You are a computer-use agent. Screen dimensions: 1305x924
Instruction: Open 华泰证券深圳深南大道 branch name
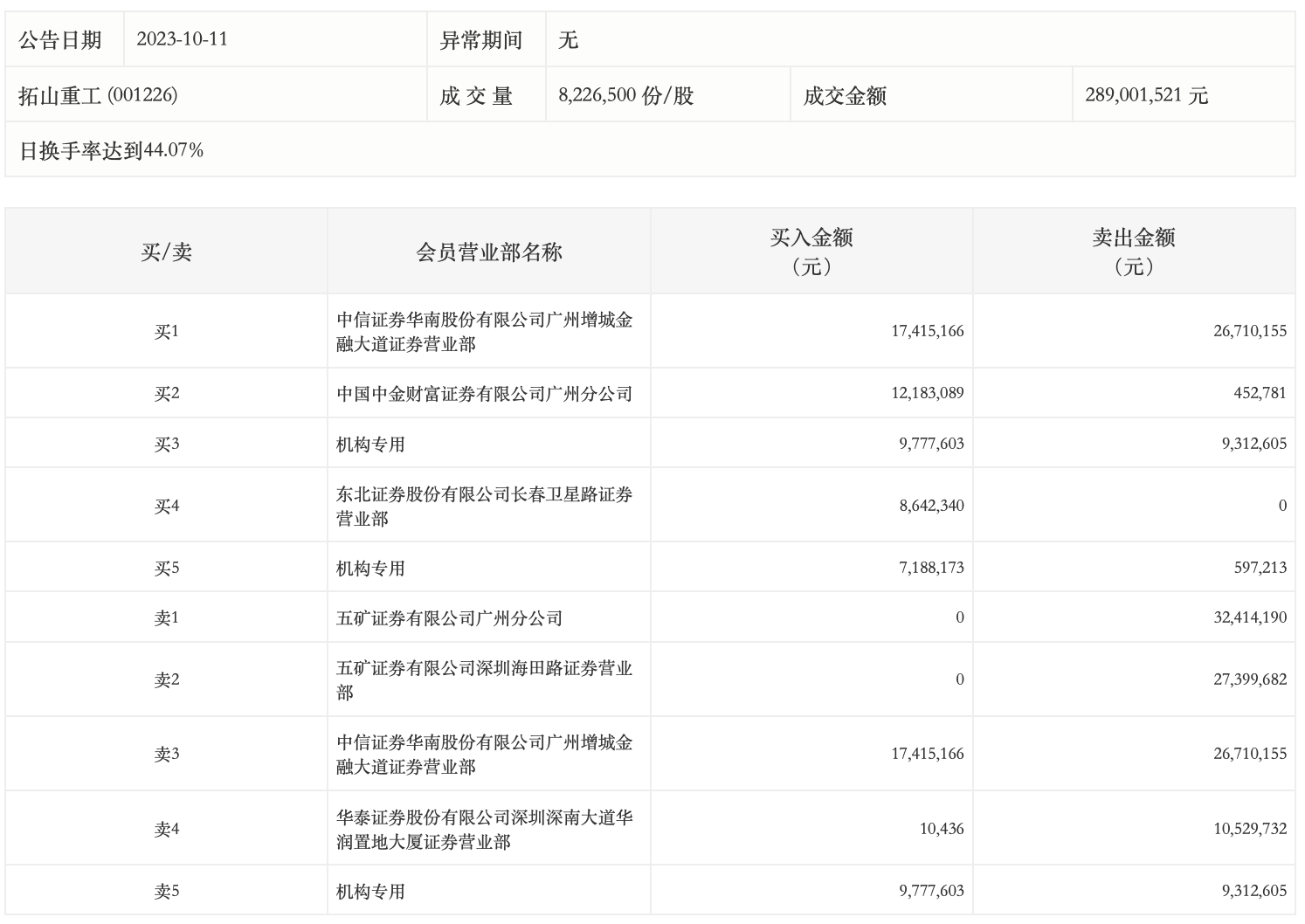pos(484,830)
